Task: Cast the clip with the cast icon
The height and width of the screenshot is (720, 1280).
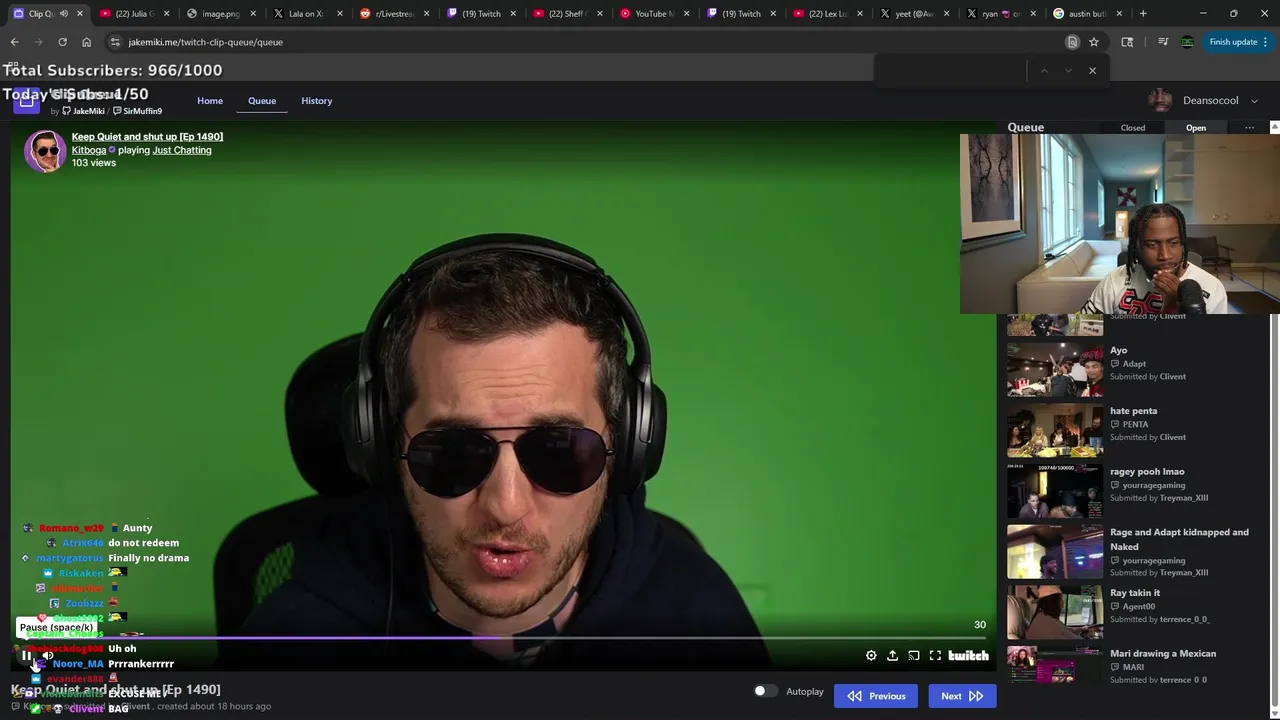Action: pos(914,656)
